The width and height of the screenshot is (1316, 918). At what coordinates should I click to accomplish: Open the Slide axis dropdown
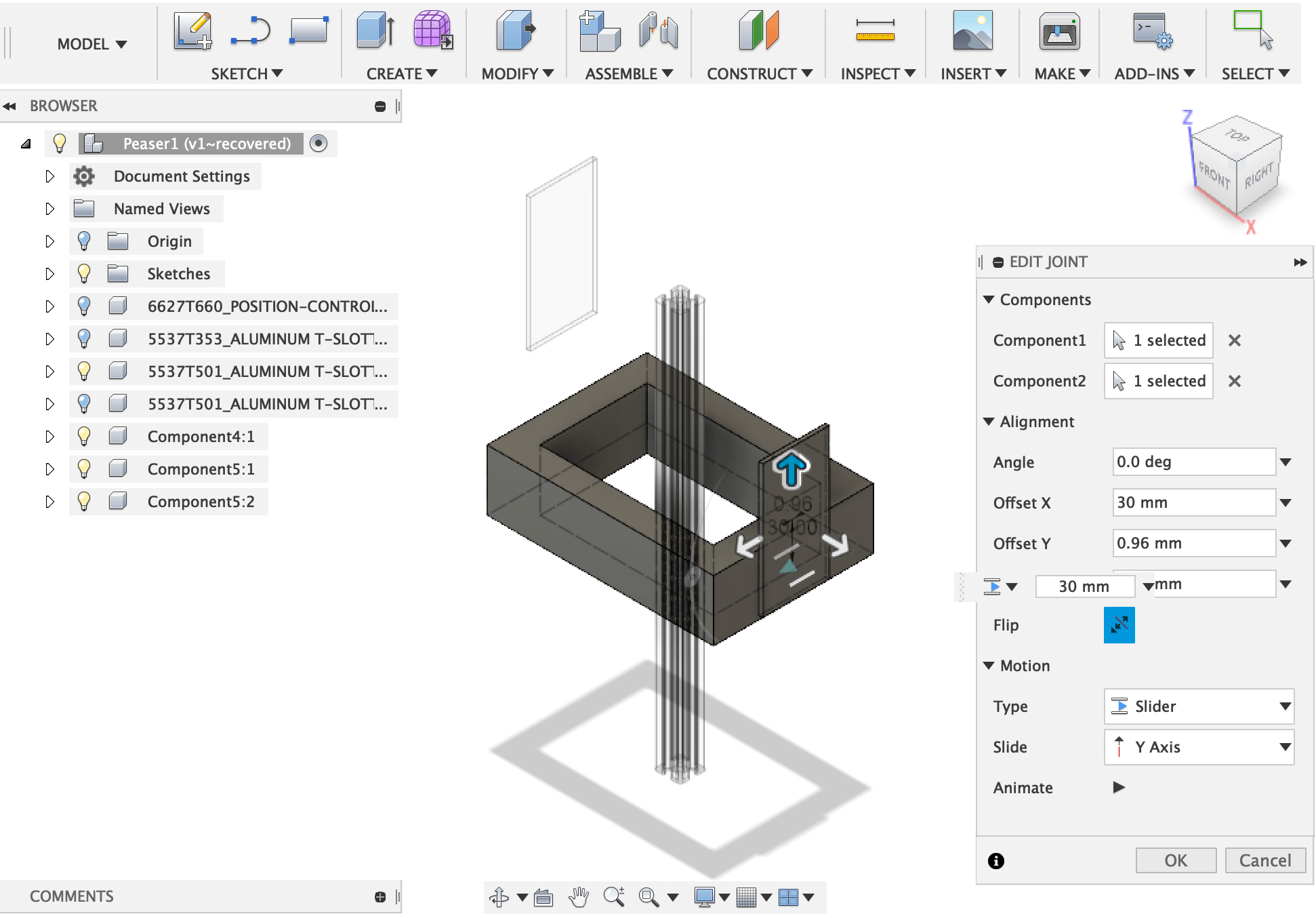[x=1199, y=746]
